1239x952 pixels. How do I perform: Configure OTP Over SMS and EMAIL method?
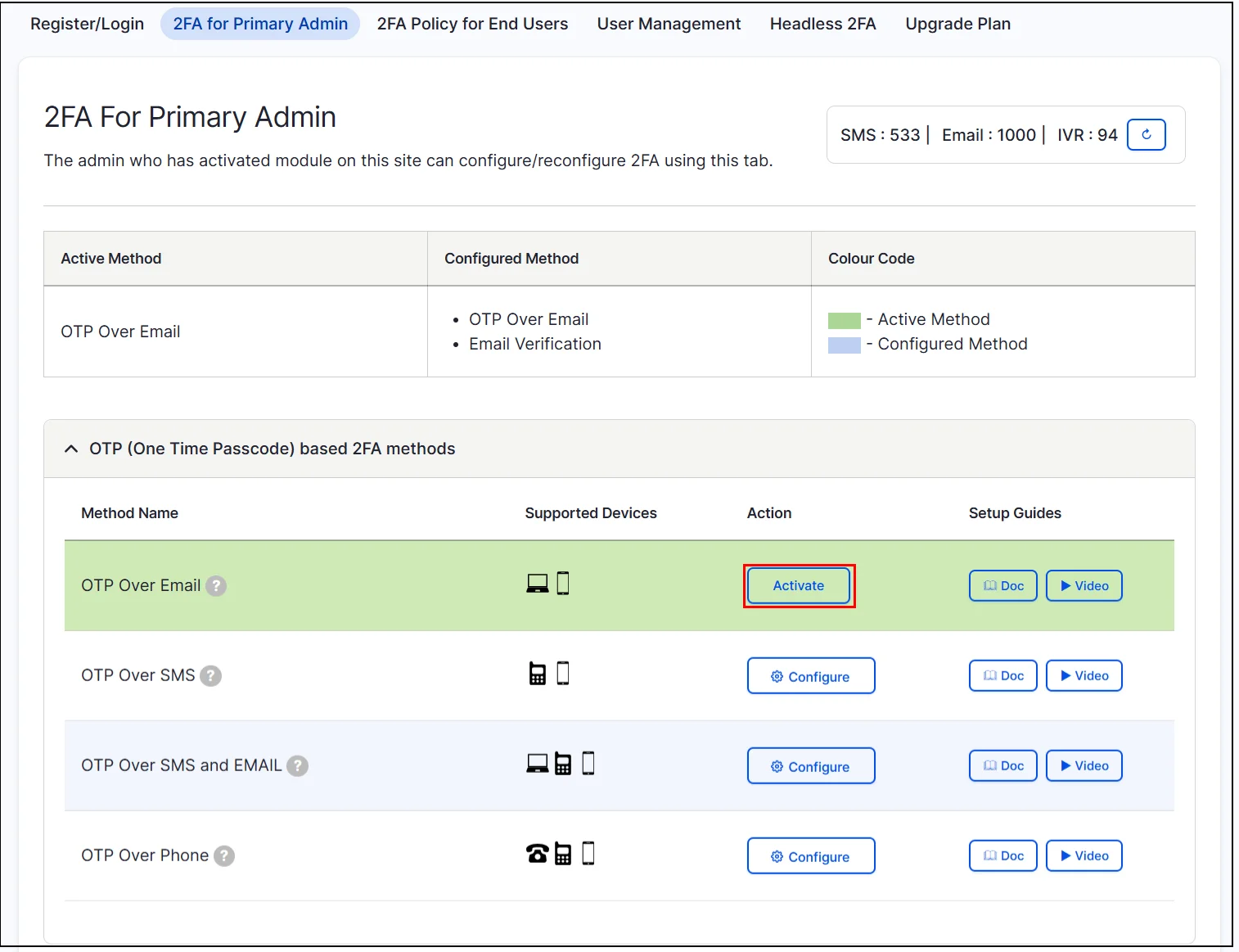point(811,766)
